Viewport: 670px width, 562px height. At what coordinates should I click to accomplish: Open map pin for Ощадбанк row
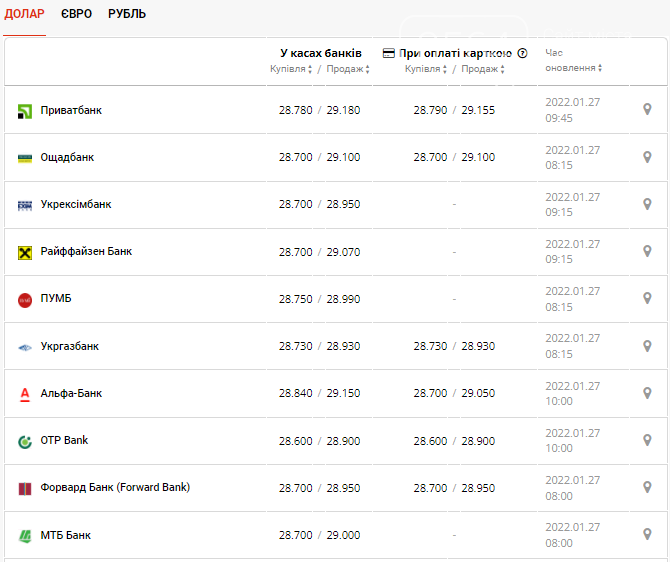647,157
